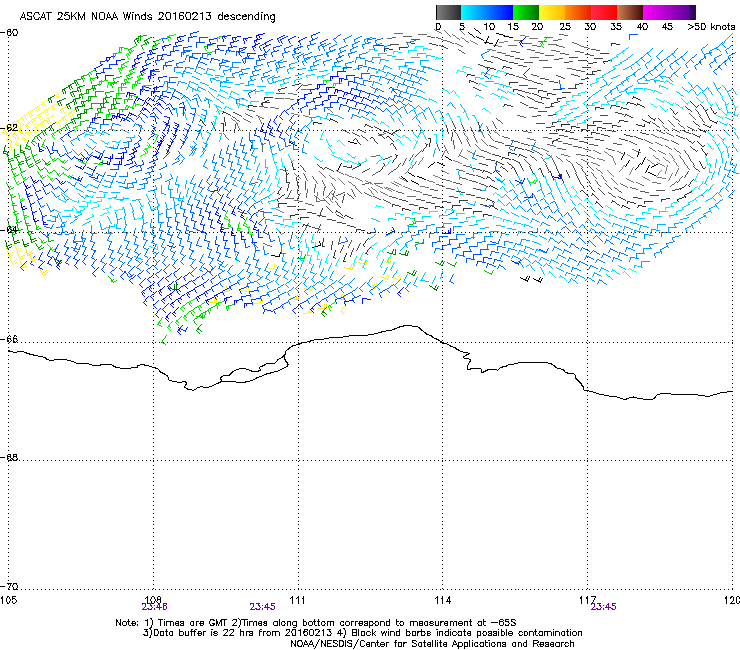The height and width of the screenshot is (650, 740).
Task: Click the red 30-35 knots legend segment
Action: pyautogui.click(x=604, y=12)
